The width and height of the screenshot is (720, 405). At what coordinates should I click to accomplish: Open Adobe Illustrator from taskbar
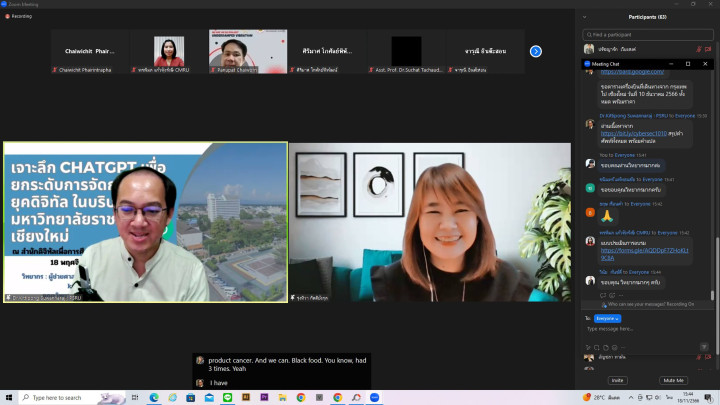(x=246, y=397)
